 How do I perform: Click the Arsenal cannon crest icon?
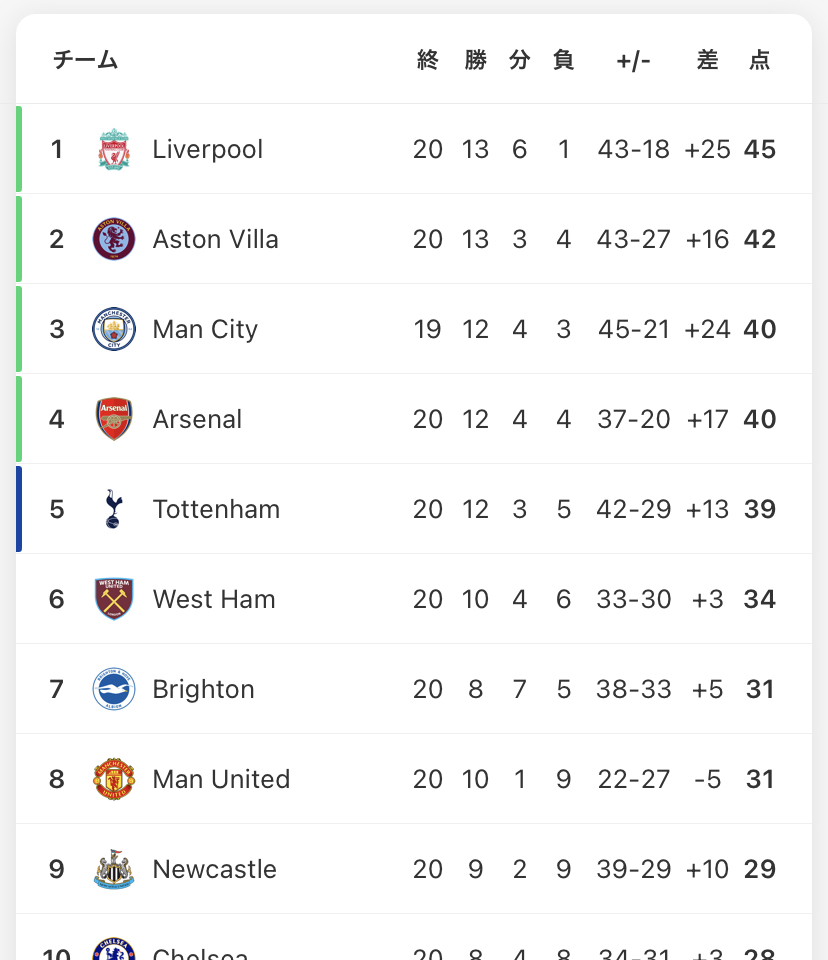pos(114,419)
